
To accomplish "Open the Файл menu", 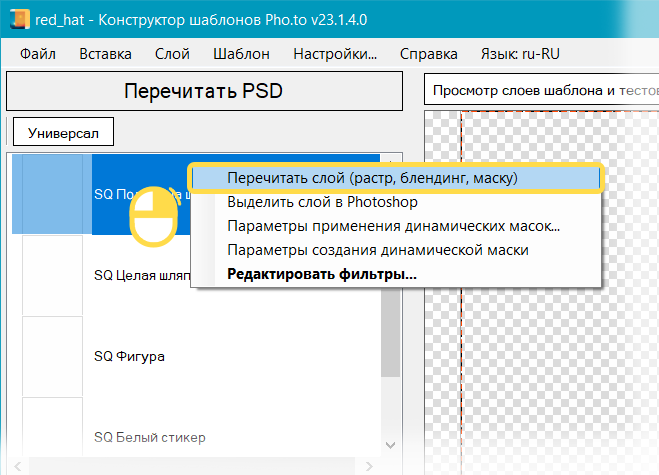I will tap(37, 54).
